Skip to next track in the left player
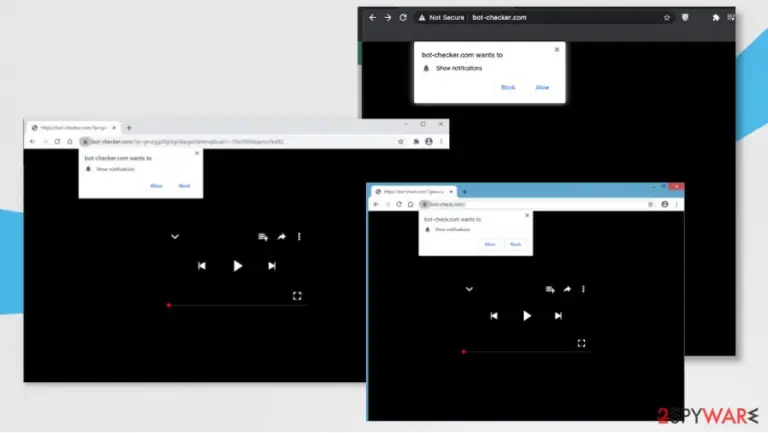The width and height of the screenshot is (768, 433). coord(272,266)
